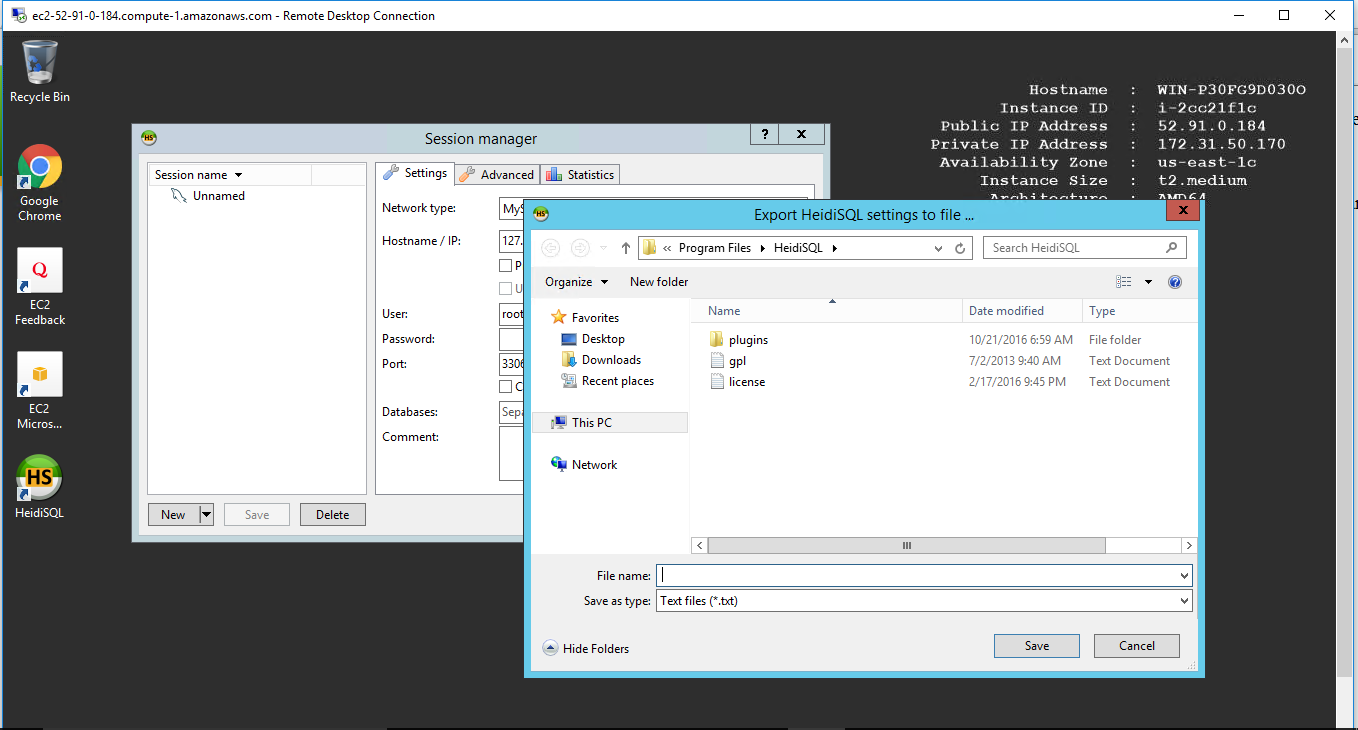Open the file dialog help icon
1358x730 pixels.
click(x=1175, y=282)
